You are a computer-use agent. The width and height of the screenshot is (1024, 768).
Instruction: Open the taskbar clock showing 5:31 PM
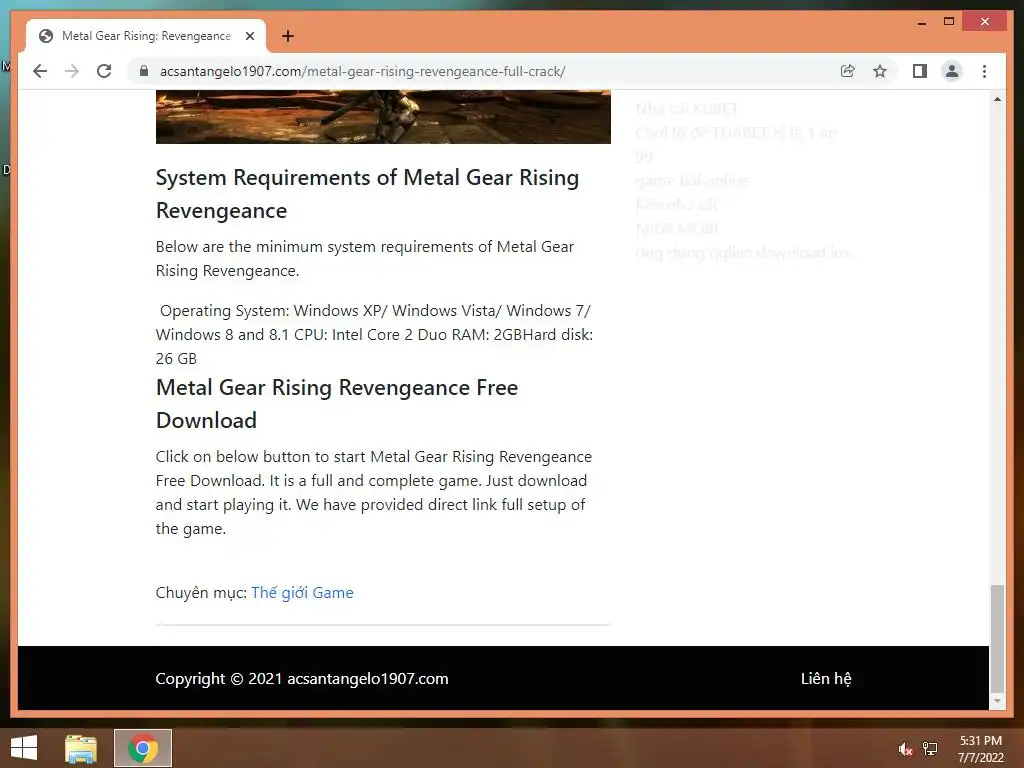tap(980, 749)
